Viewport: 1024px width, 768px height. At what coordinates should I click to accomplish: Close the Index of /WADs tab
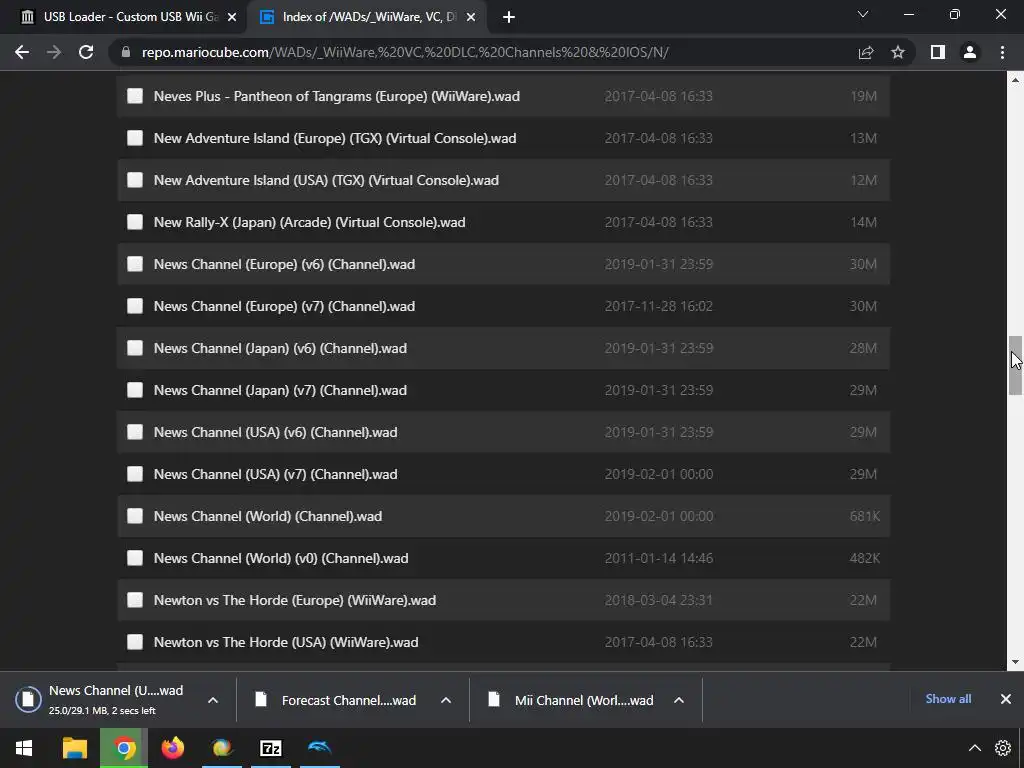click(471, 17)
